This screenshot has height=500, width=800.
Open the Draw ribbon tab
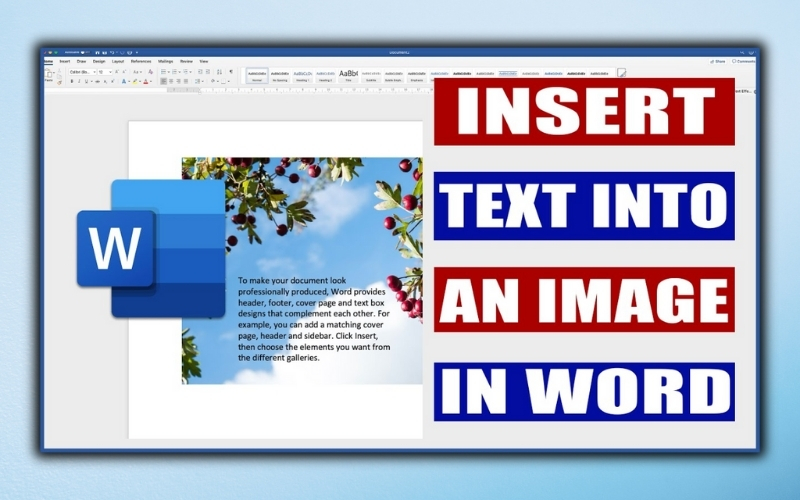point(82,62)
